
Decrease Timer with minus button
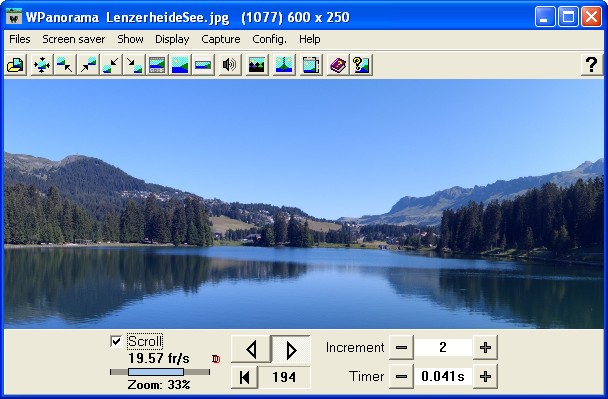(x=401, y=376)
